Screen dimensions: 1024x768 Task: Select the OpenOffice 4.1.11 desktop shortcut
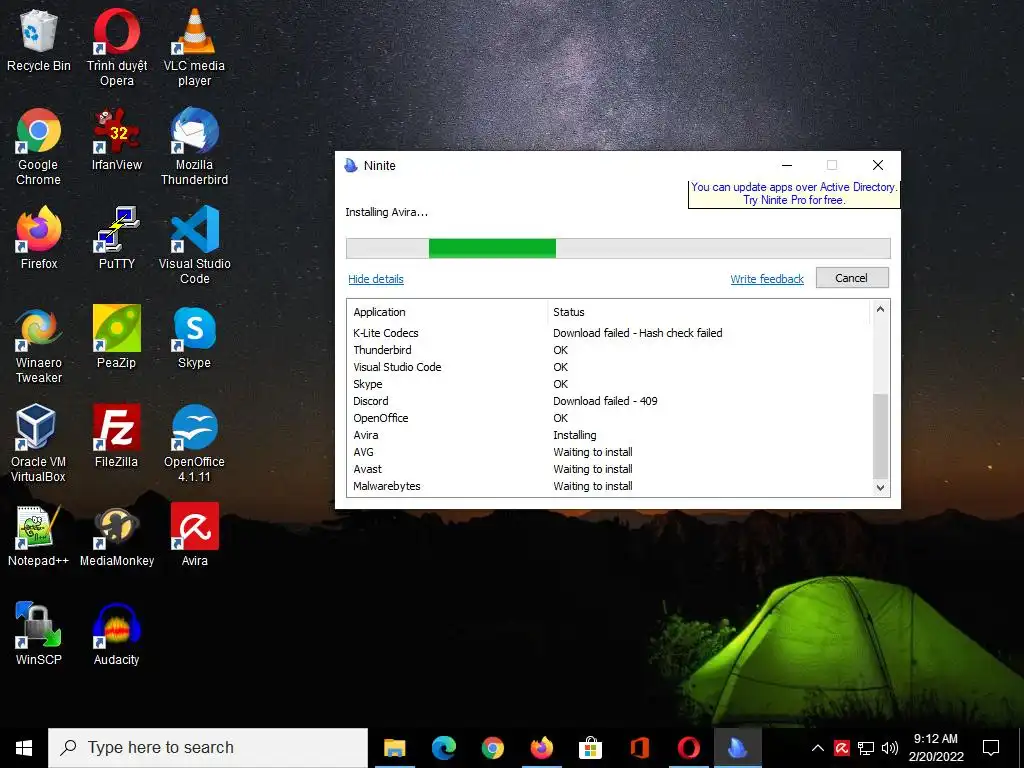194,443
